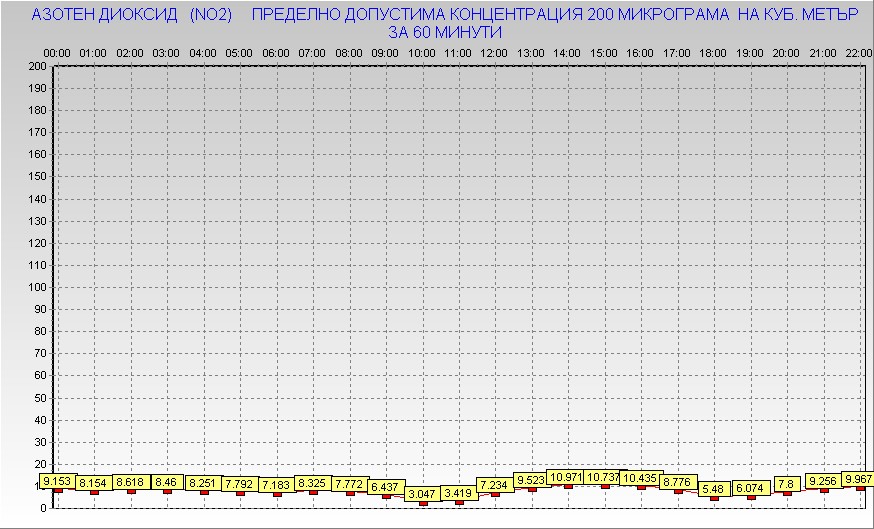This screenshot has height=529, width=874.
Task: Click the 3.047 data label
Action: 422,493
